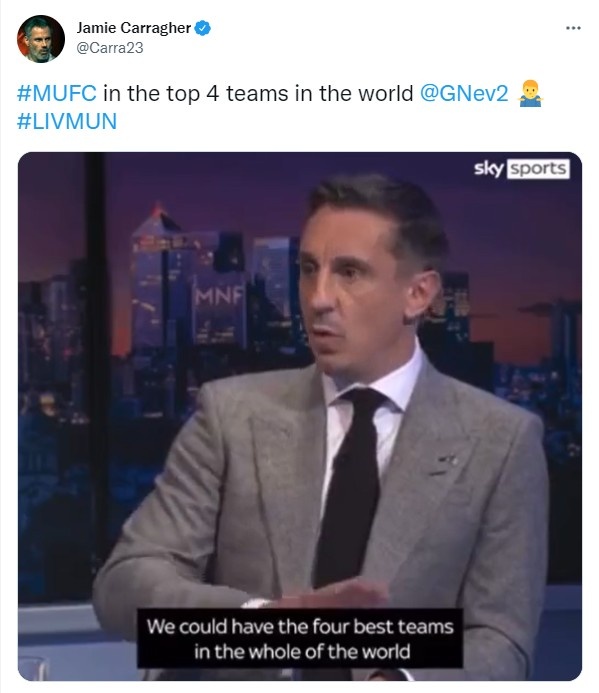Click the boxed "sports" part of watermark
The height and width of the screenshot is (693, 599).
[x=538, y=168]
